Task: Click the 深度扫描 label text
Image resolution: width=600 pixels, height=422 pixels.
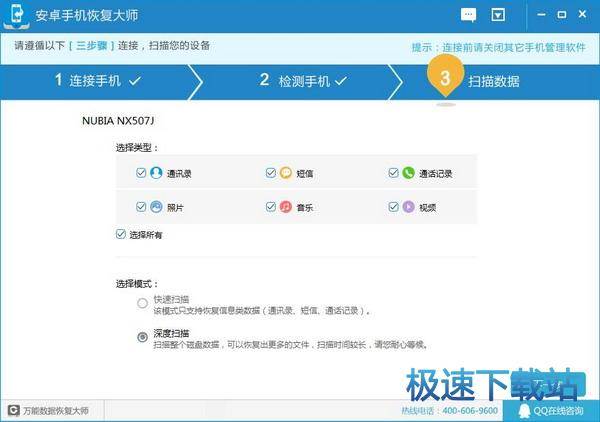Action: click(x=171, y=333)
